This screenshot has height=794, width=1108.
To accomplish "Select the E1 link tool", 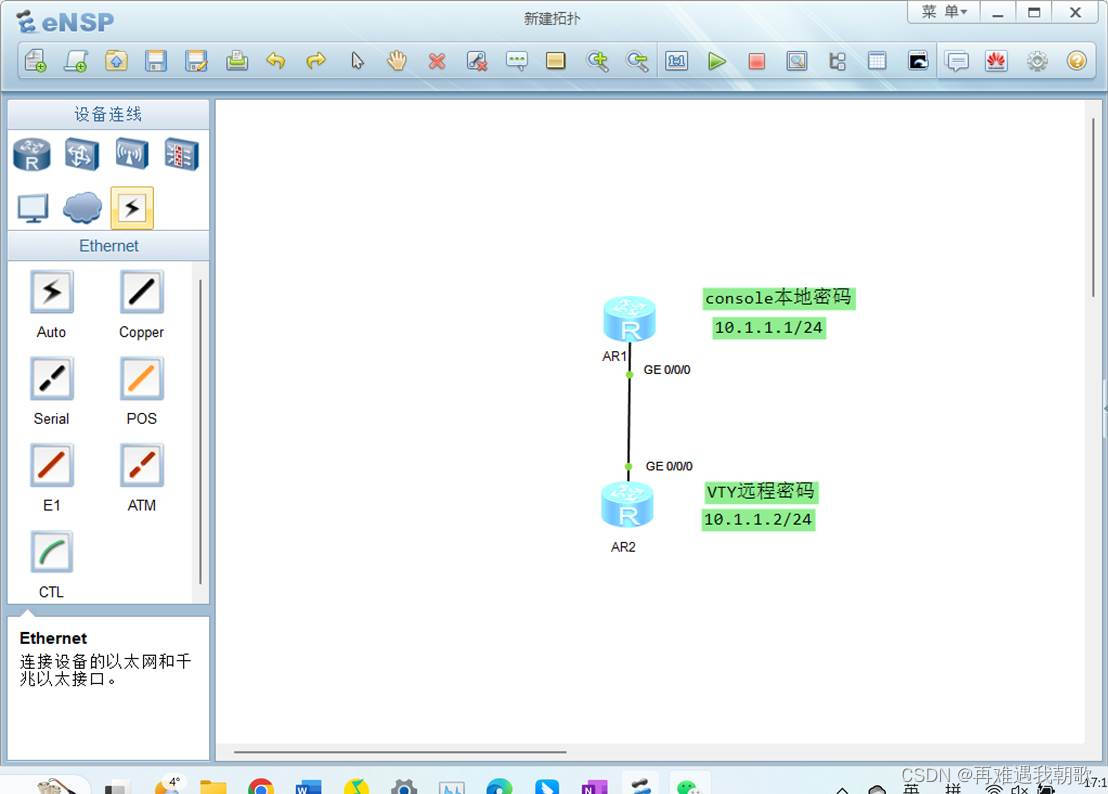I will pos(51,464).
